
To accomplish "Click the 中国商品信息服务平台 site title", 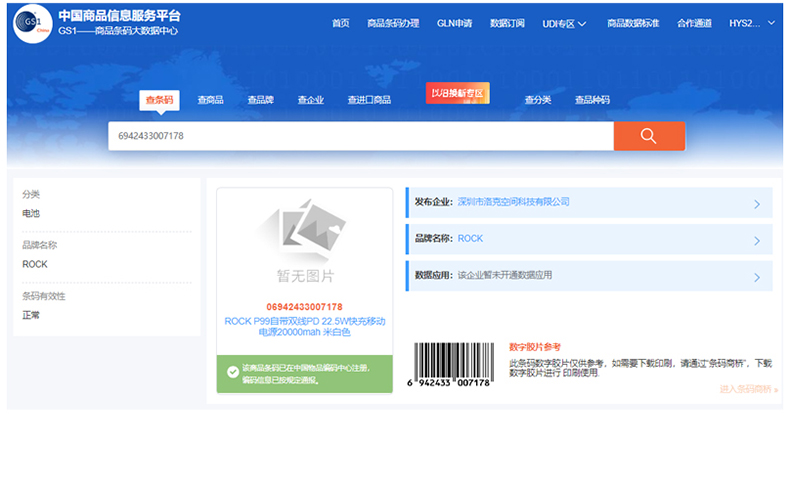I will 119,16.
